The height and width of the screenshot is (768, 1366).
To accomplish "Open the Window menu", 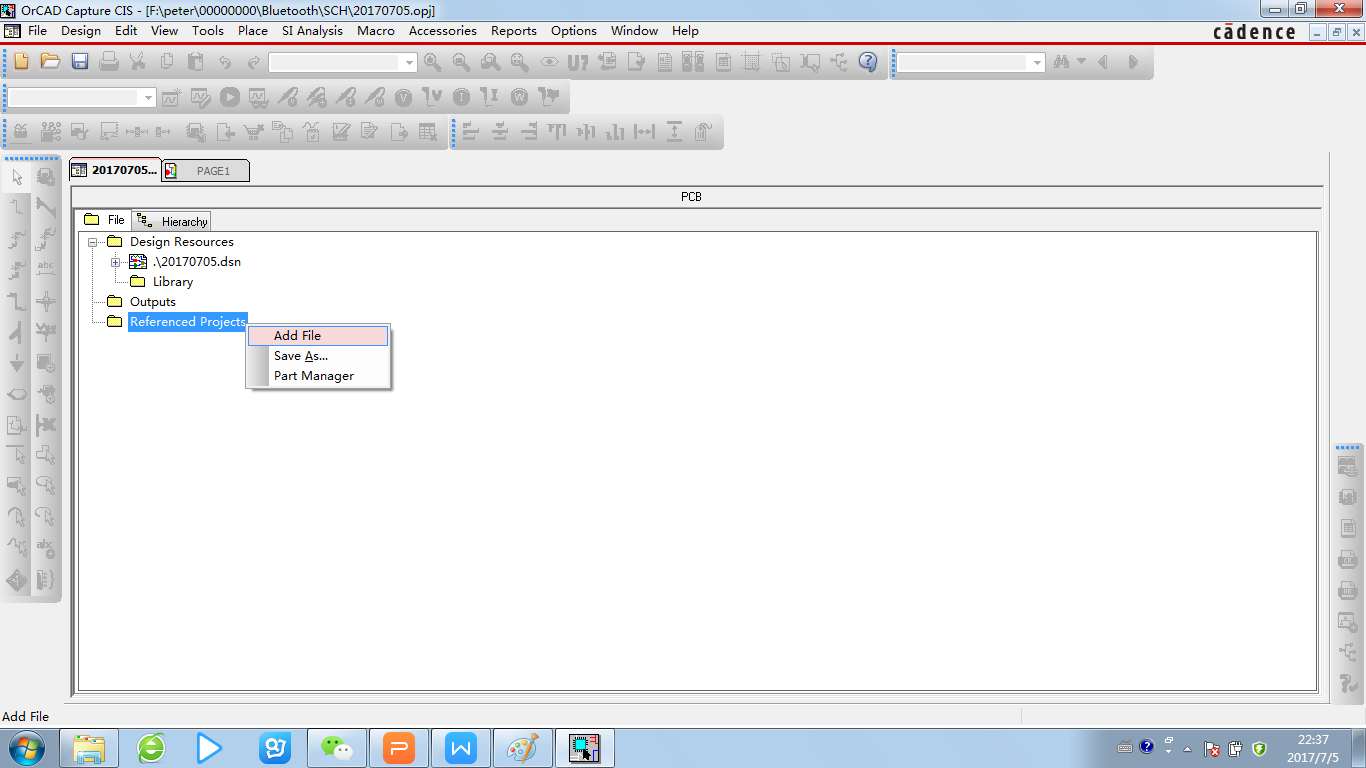I will [x=635, y=31].
